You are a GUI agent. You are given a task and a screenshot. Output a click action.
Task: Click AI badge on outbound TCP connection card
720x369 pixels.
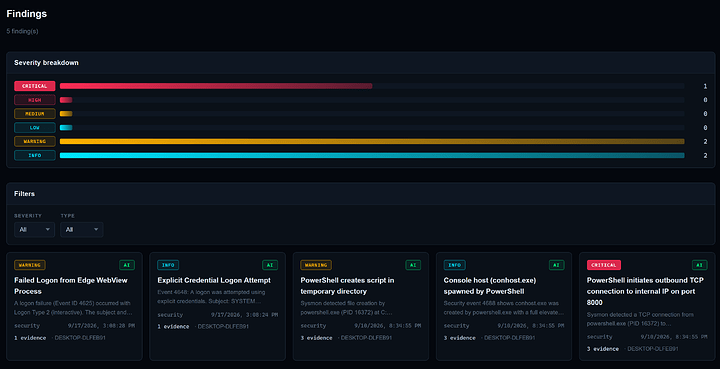tap(700, 265)
